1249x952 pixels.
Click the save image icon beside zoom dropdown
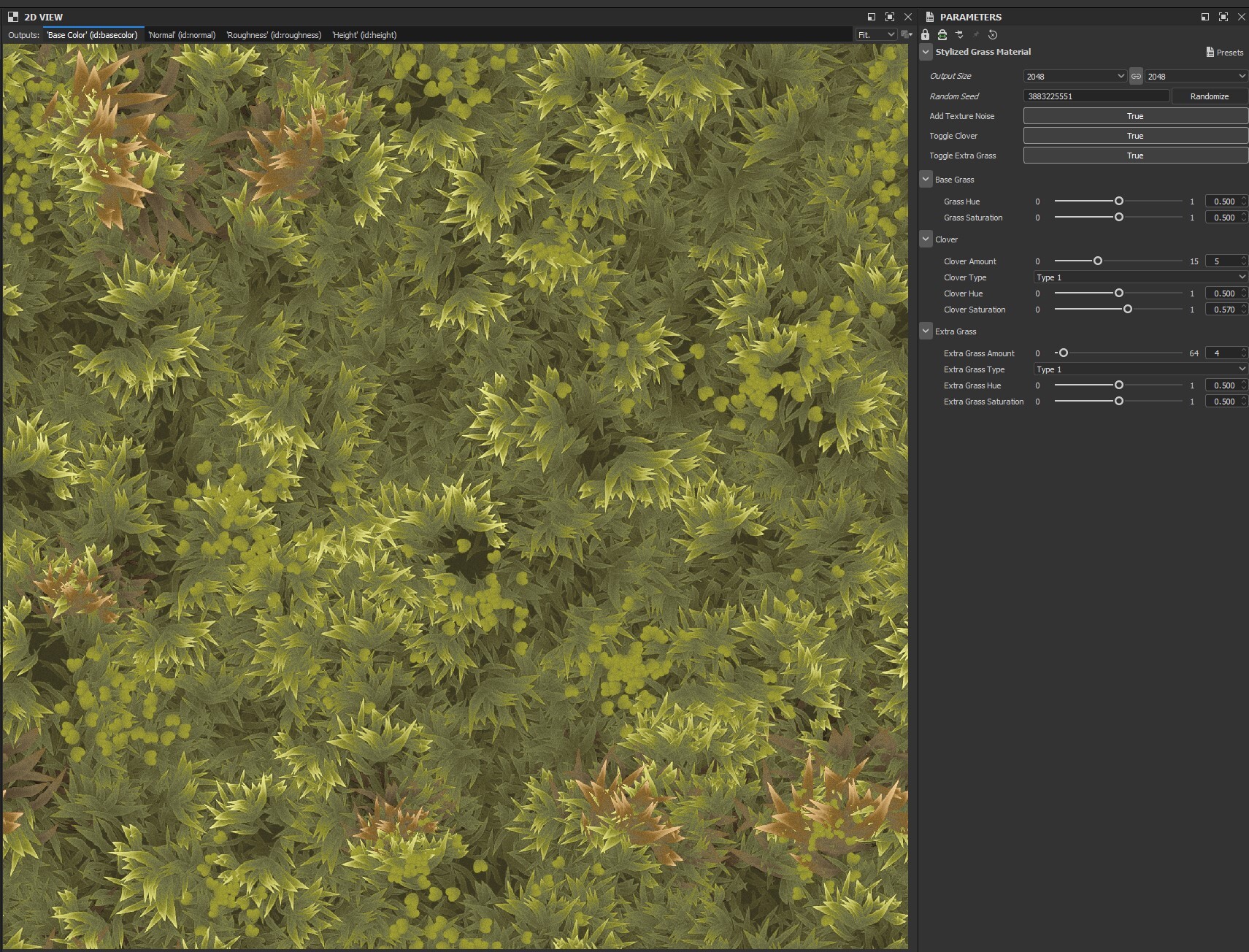click(905, 34)
